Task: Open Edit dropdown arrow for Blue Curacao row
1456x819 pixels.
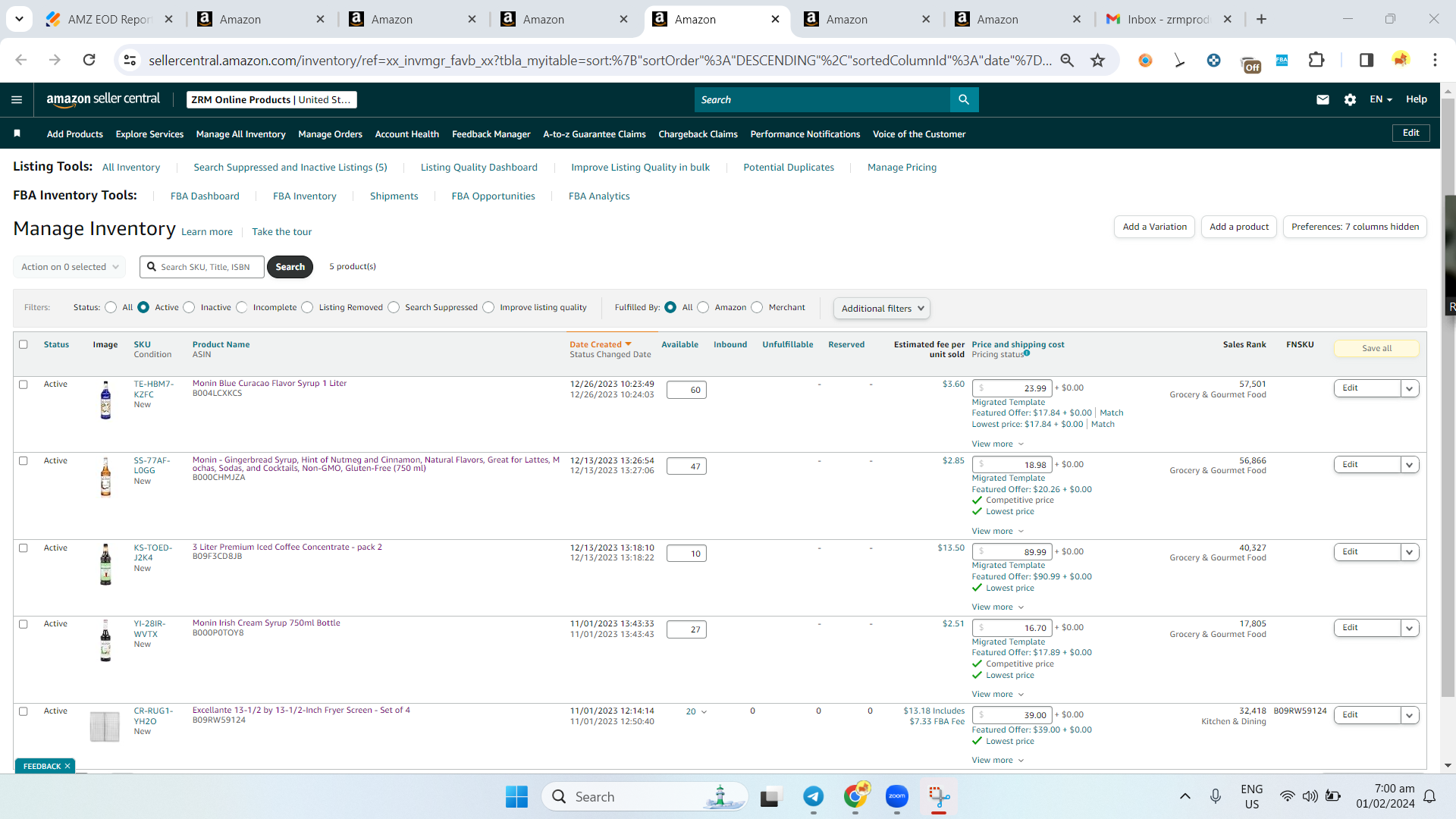Action: (1410, 388)
